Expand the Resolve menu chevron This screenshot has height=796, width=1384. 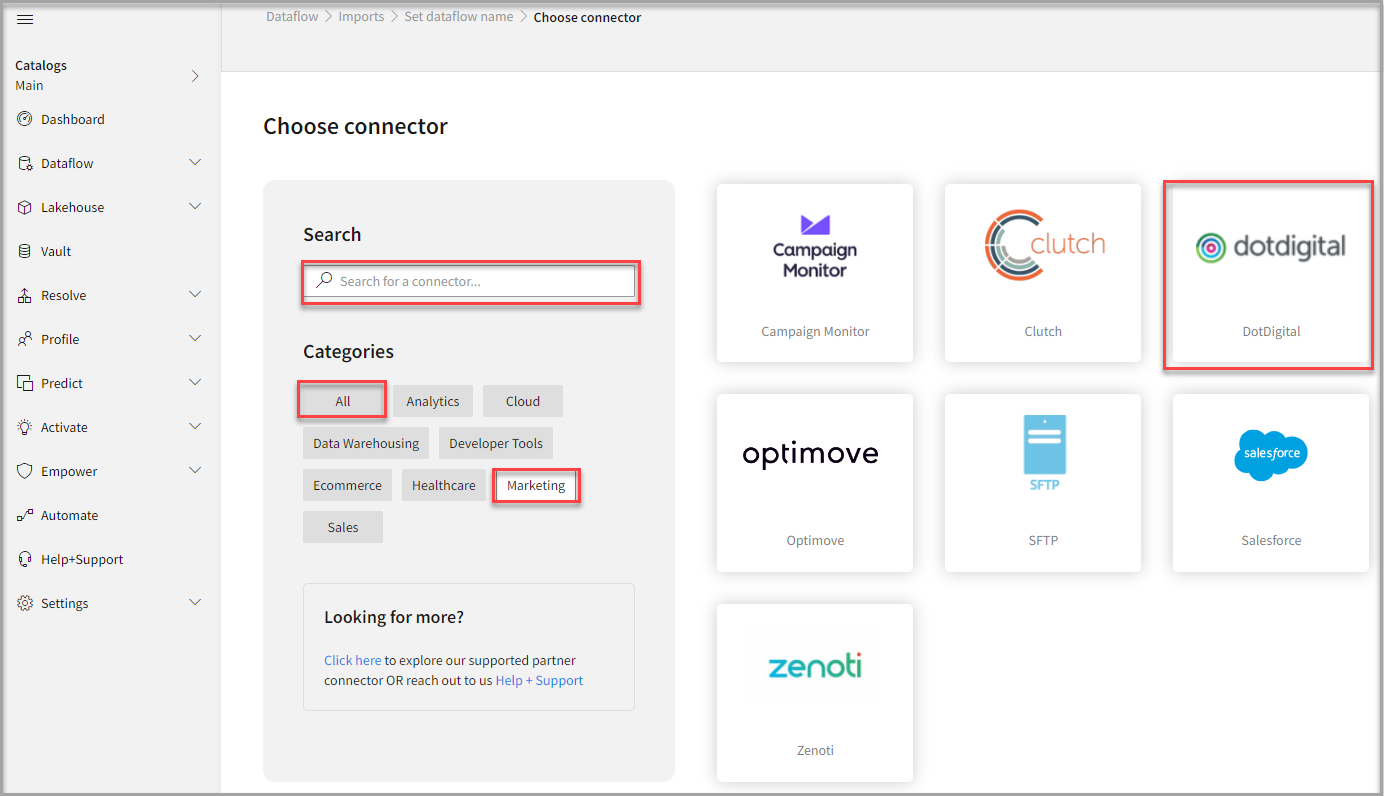click(195, 294)
